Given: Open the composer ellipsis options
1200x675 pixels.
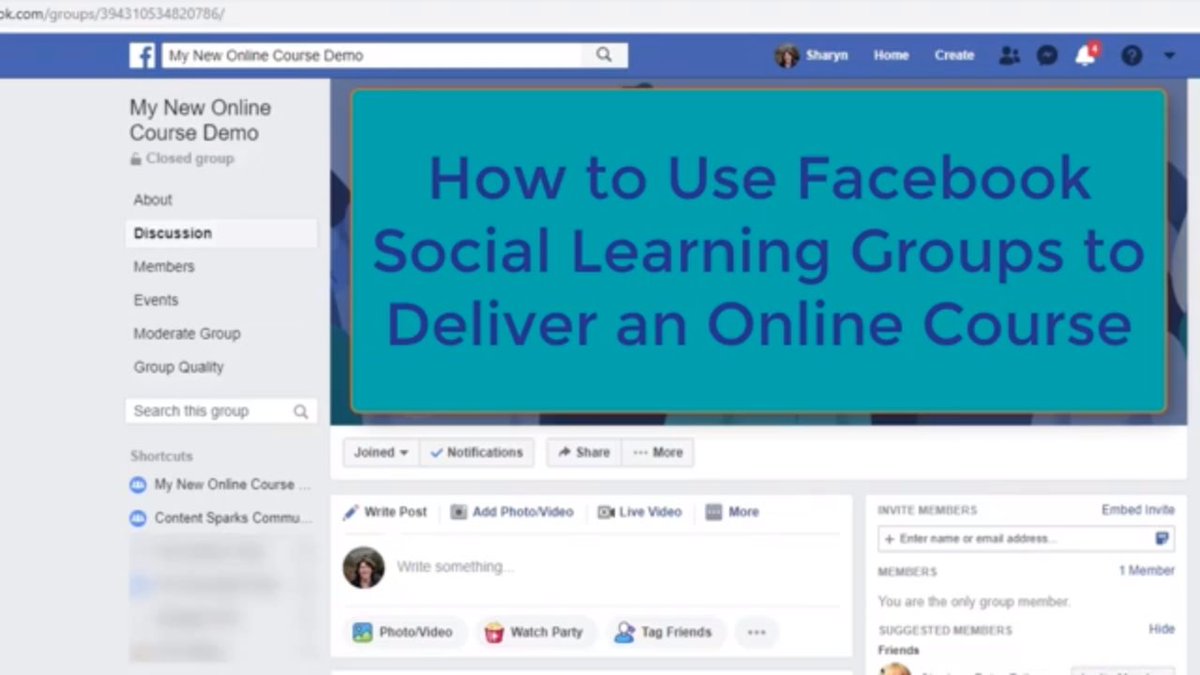Looking at the screenshot, I should [756, 632].
